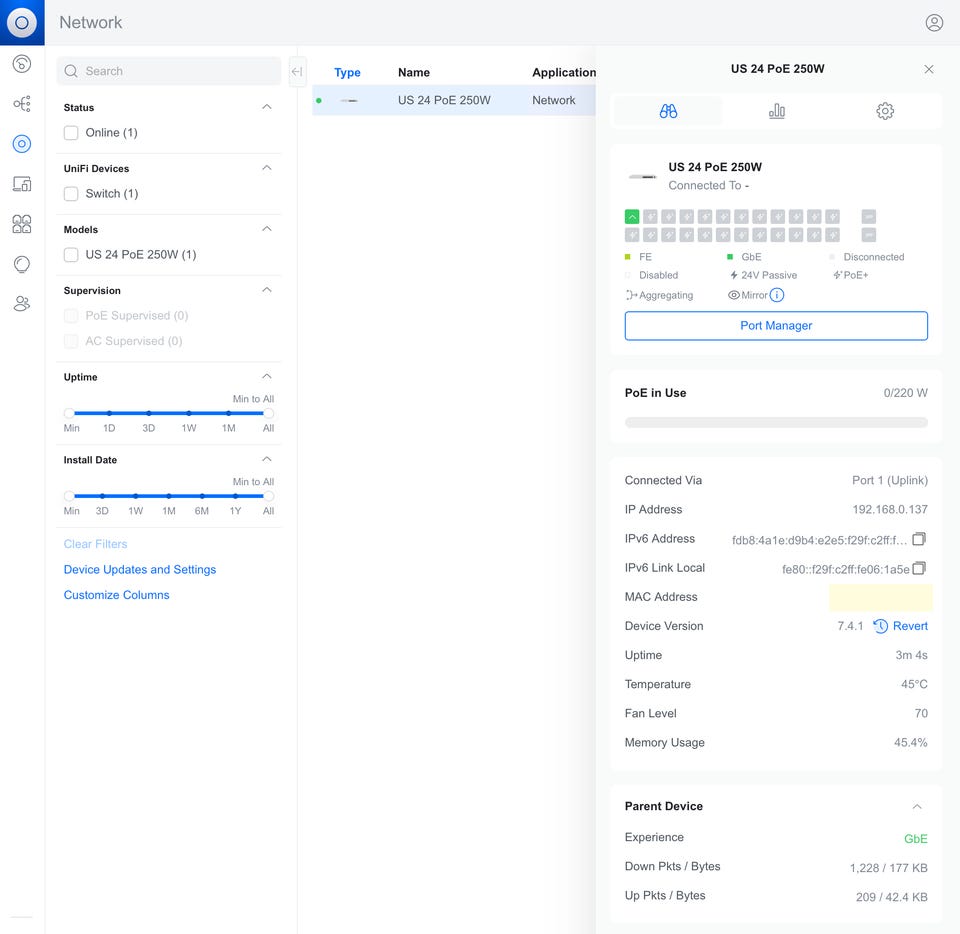Click the Search input field
Viewport: 960px width, 934px height.
click(x=169, y=71)
